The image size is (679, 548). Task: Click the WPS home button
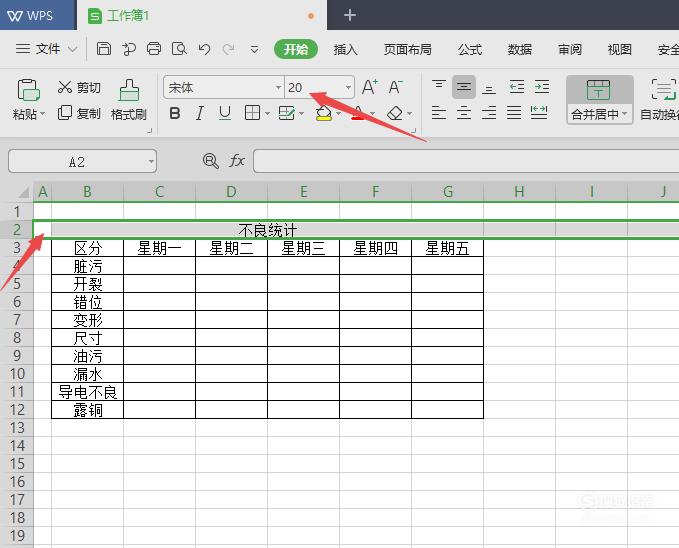(x=38, y=15)
